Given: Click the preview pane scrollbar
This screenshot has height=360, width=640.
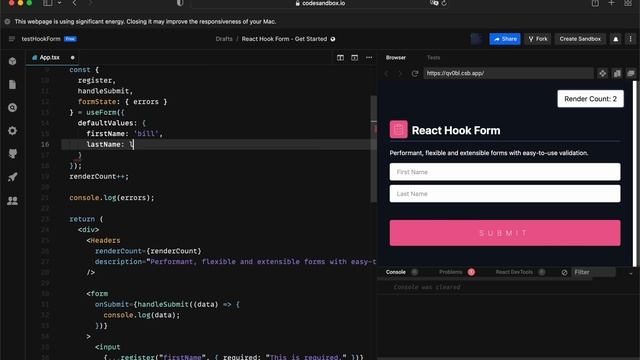Looking at the screenshot, I should [635, 173].
